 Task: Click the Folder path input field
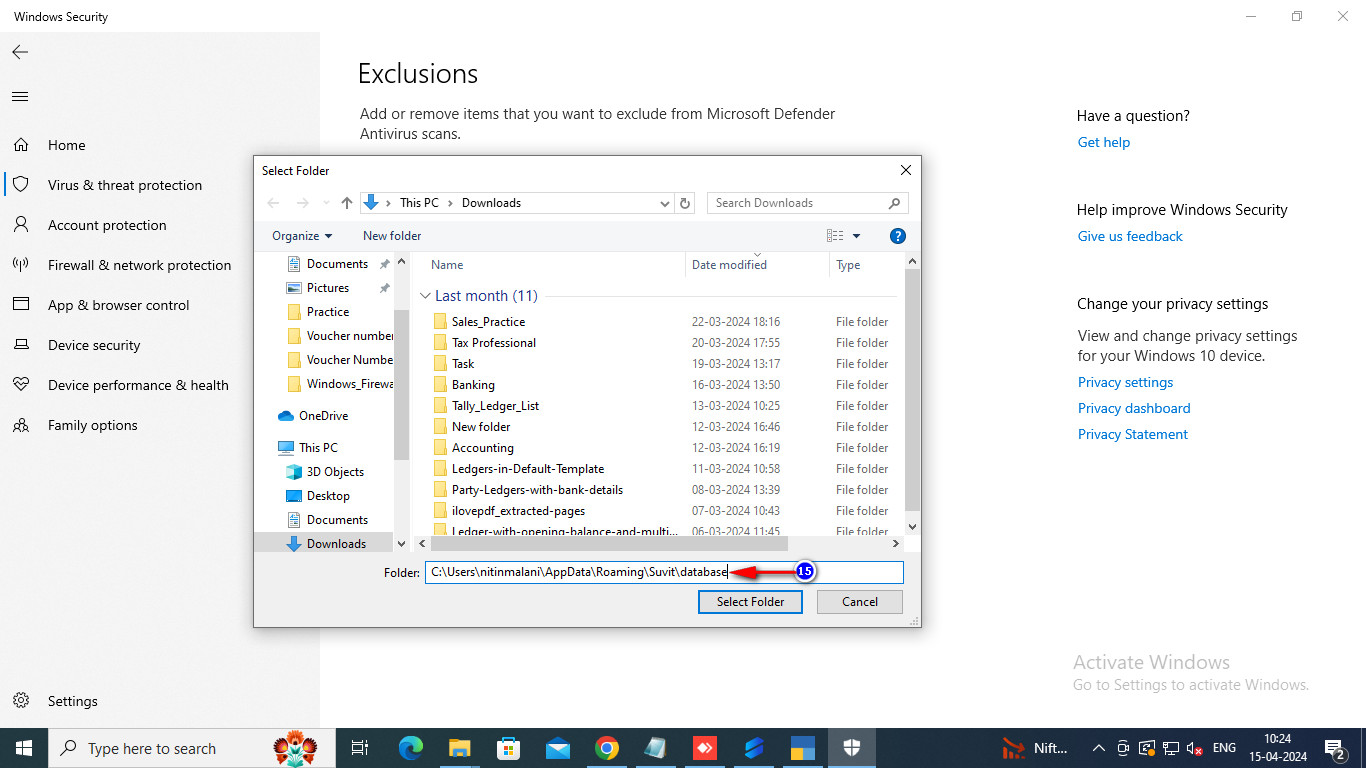[x=664, y=572]
